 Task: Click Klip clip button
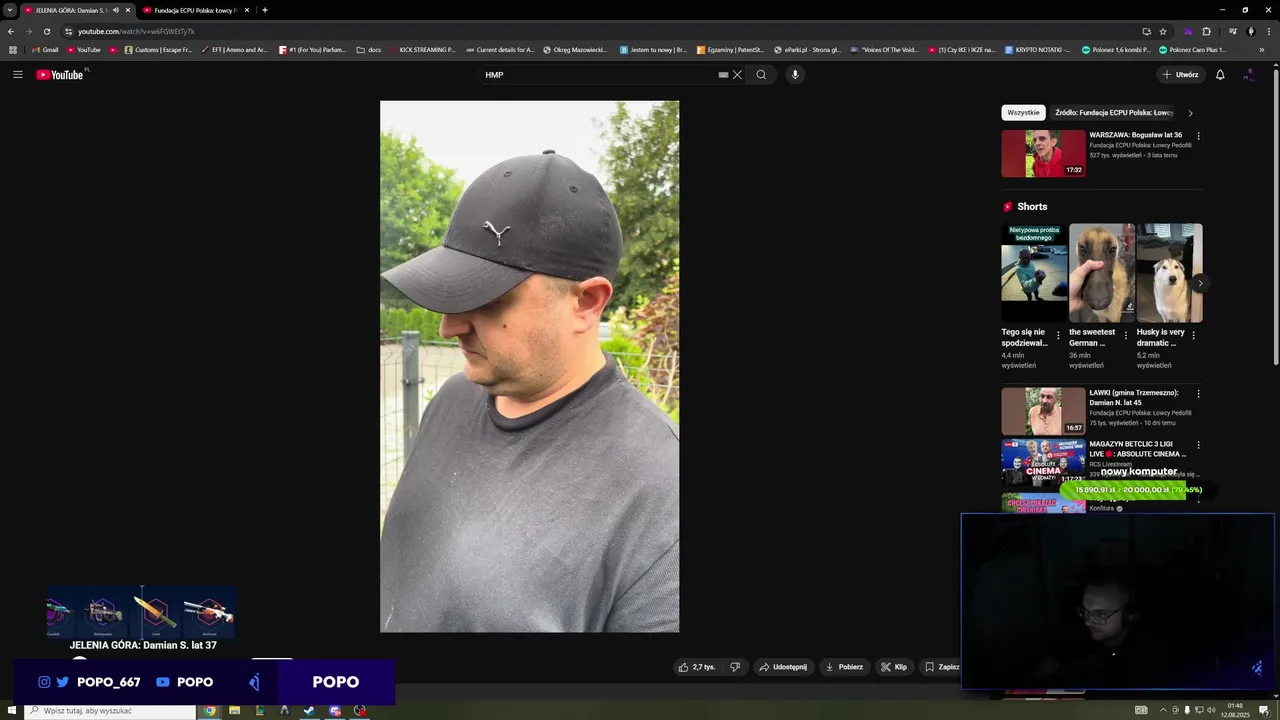(894, 667)
